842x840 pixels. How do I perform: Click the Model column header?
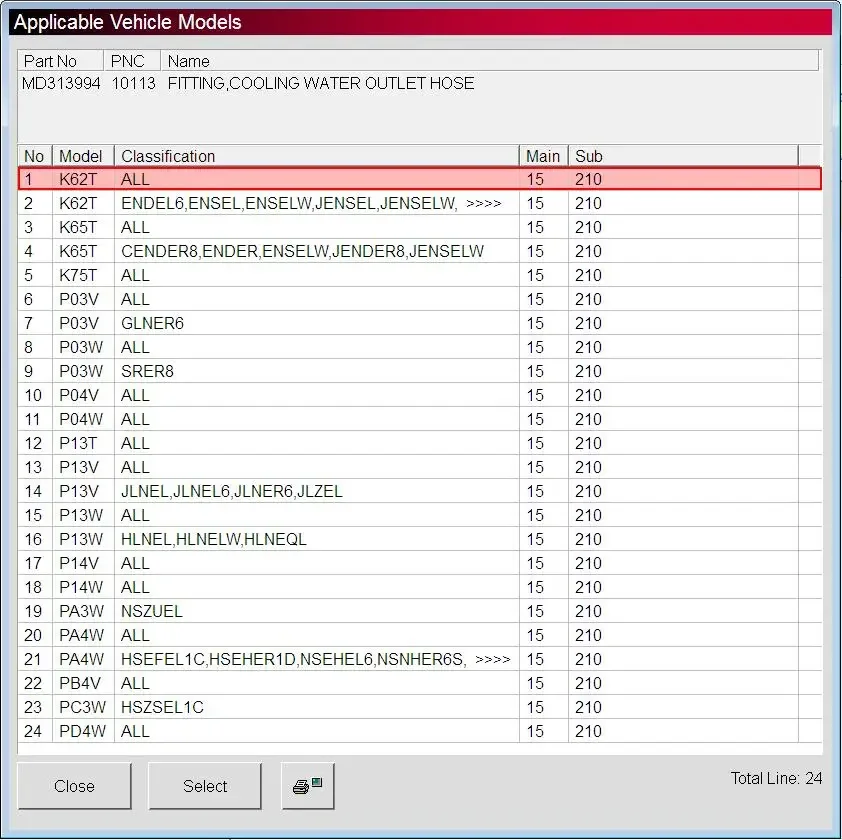click(83, 156)
